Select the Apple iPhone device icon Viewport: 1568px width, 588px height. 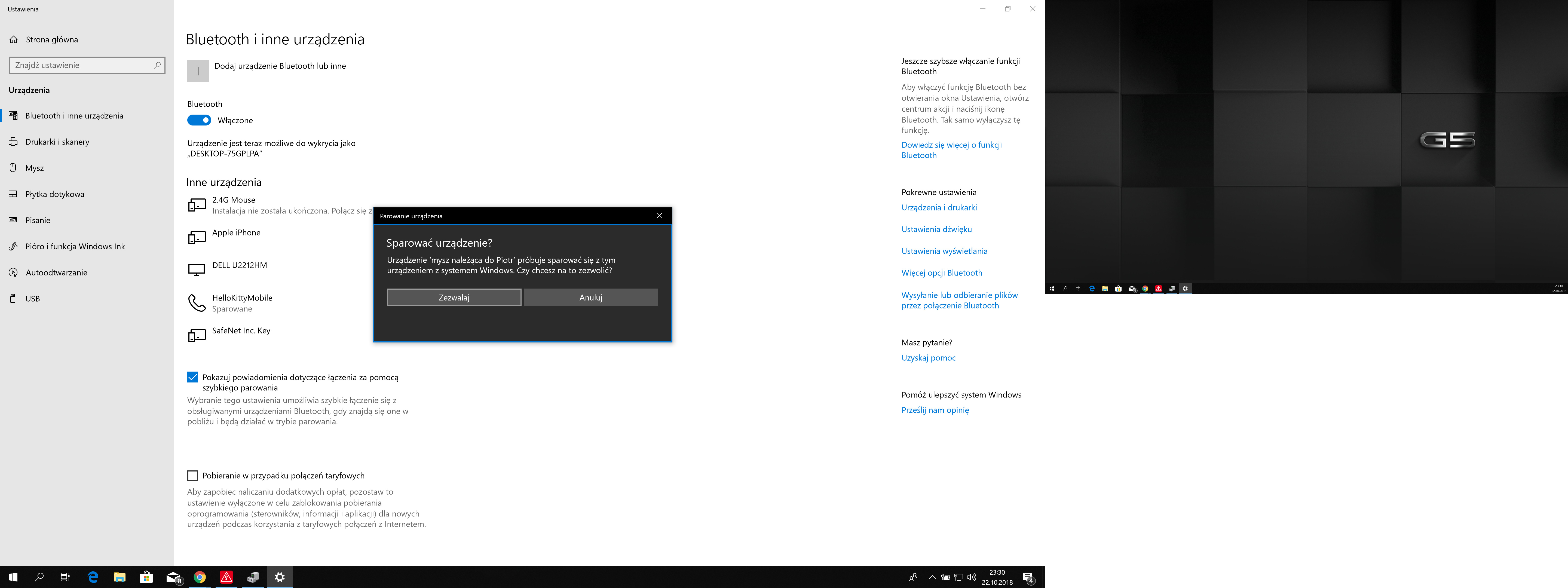pos(197,237)
